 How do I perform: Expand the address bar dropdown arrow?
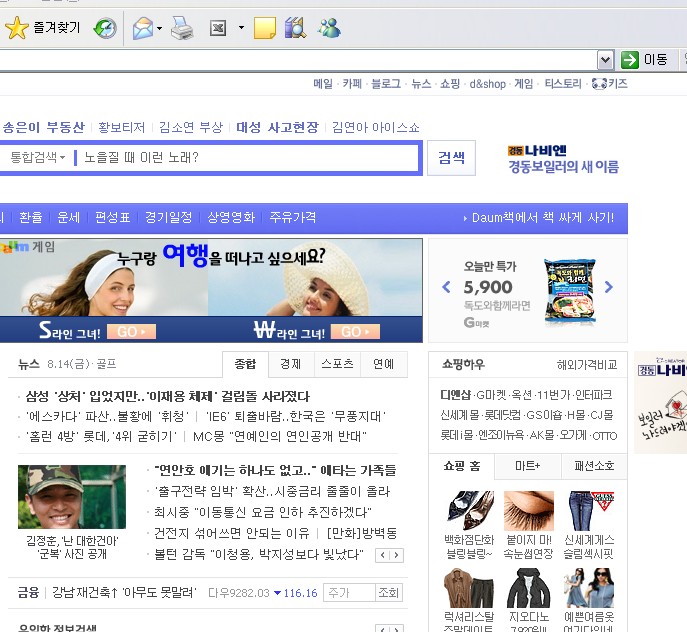[606, 60]
